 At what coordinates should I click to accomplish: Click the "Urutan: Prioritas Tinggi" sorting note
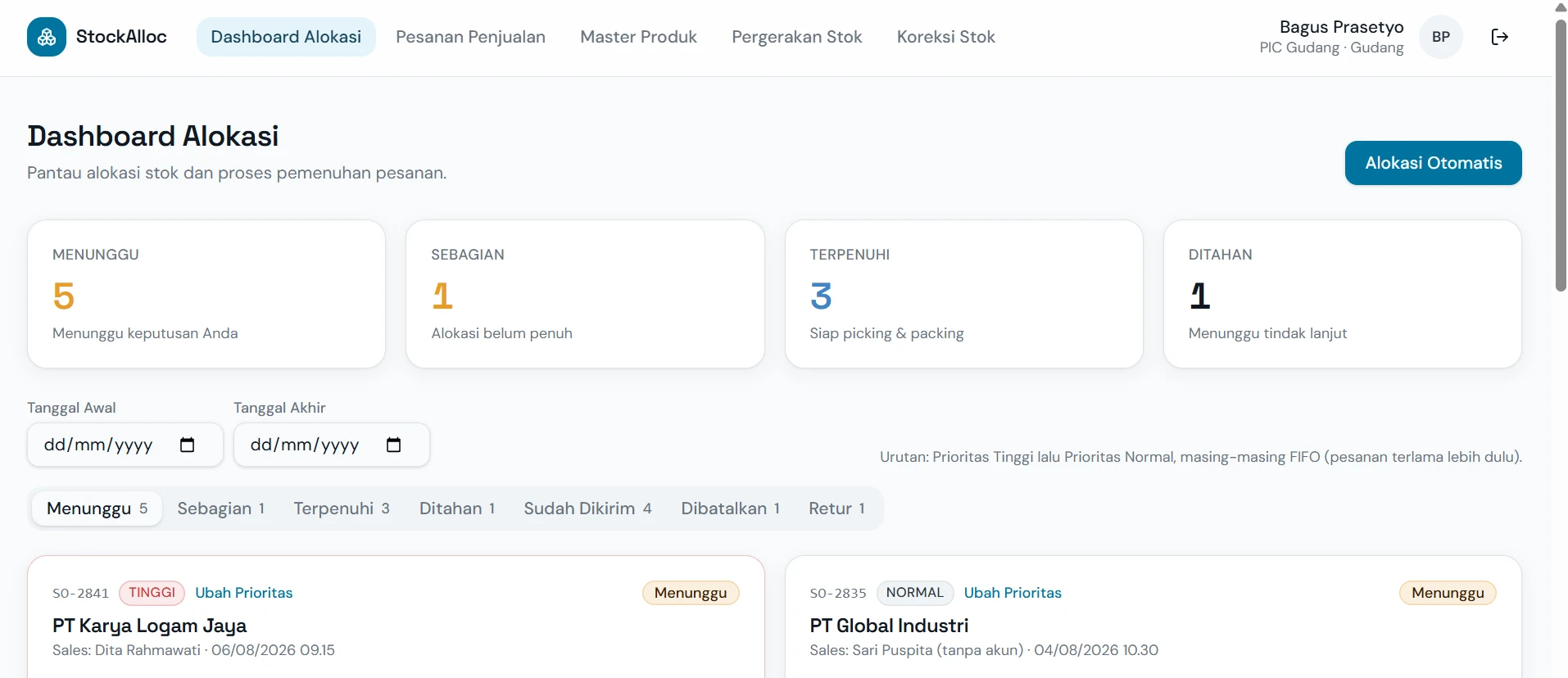1201,457
